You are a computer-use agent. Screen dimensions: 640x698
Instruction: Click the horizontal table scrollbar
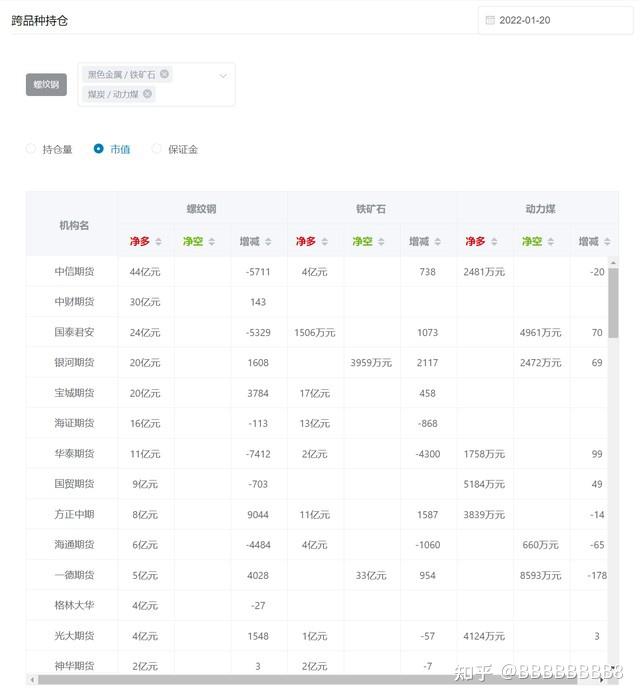coord(300,680)
